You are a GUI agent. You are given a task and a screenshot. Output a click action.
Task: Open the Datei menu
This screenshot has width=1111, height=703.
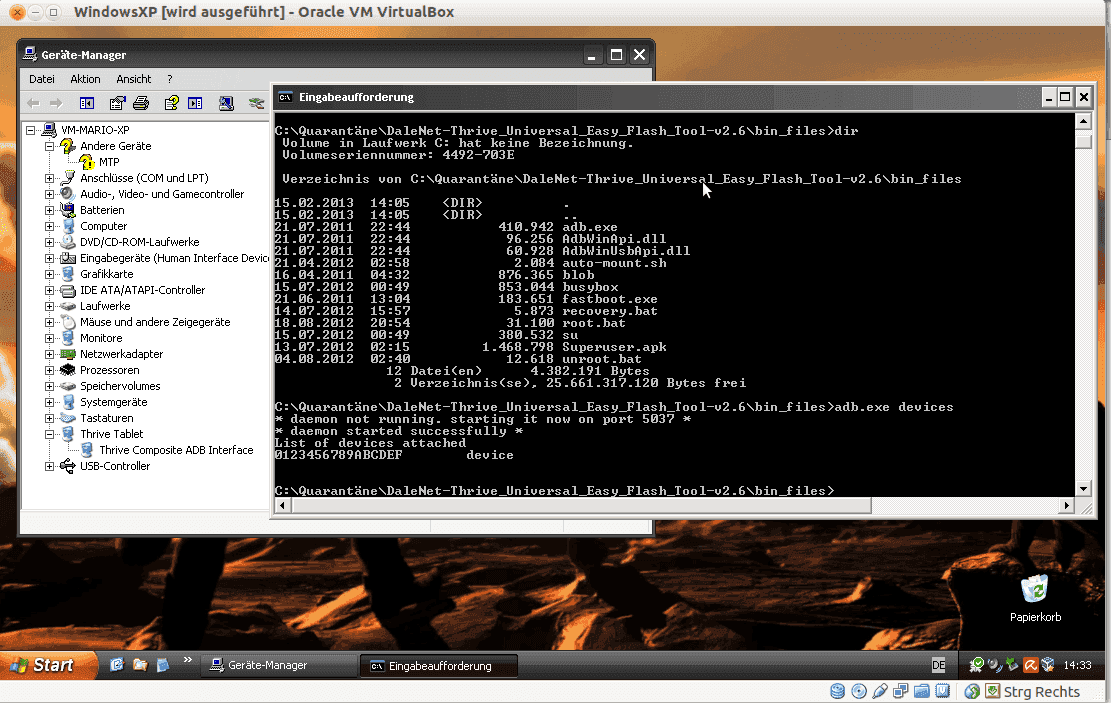tap(42, 79)
